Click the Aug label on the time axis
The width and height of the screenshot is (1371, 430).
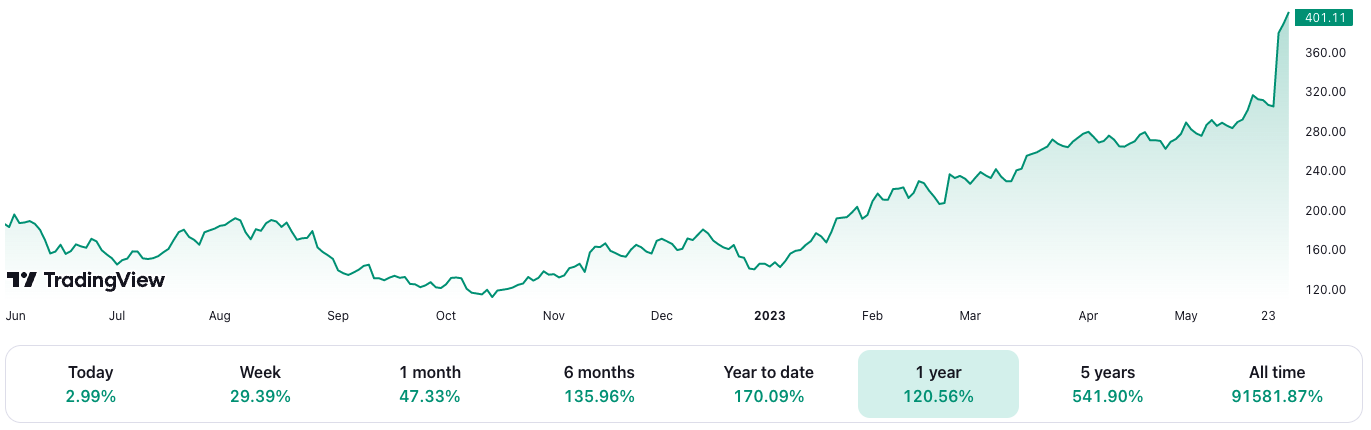(220, 316)
